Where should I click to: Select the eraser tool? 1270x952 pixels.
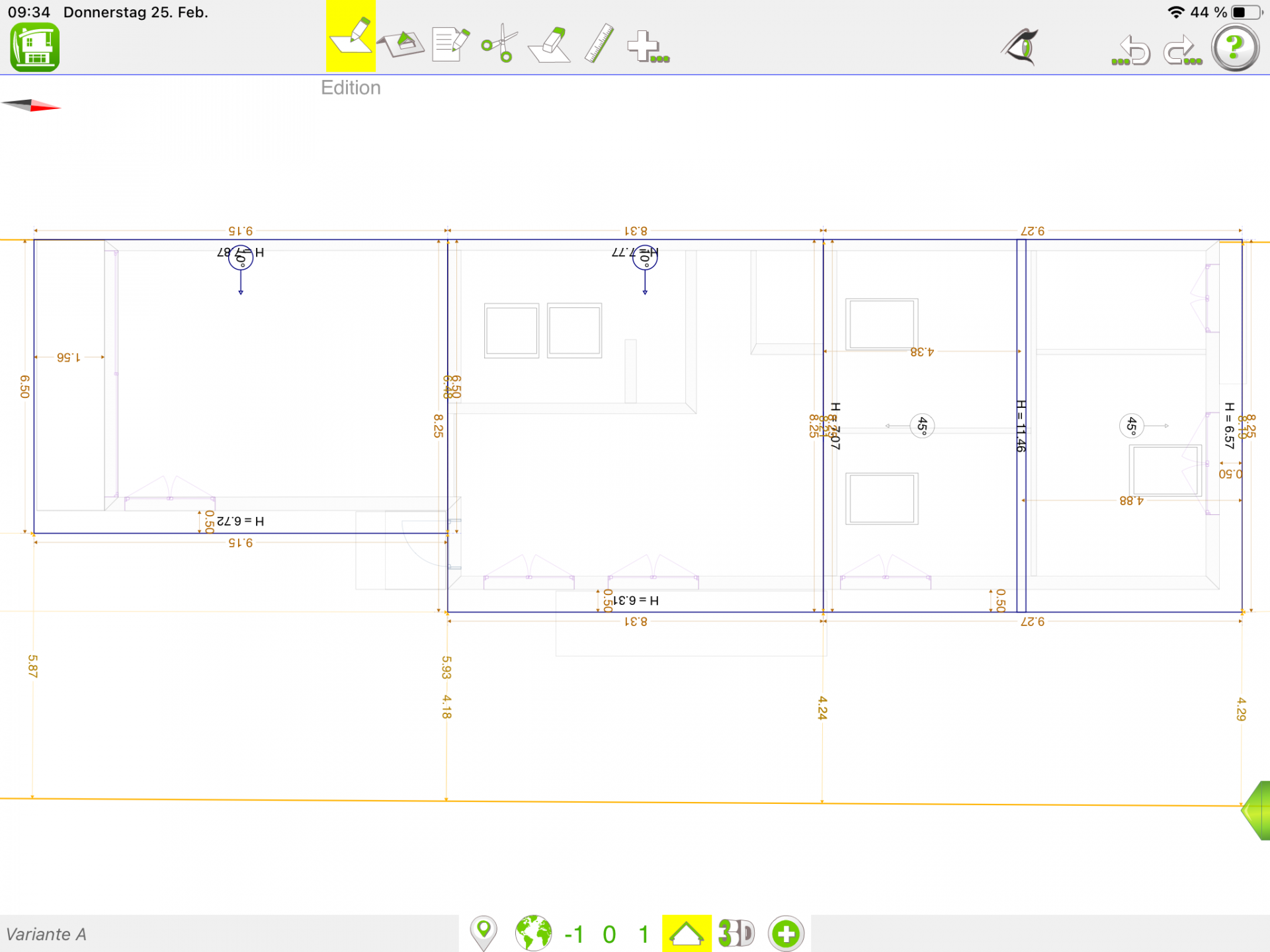pos(550,45)
